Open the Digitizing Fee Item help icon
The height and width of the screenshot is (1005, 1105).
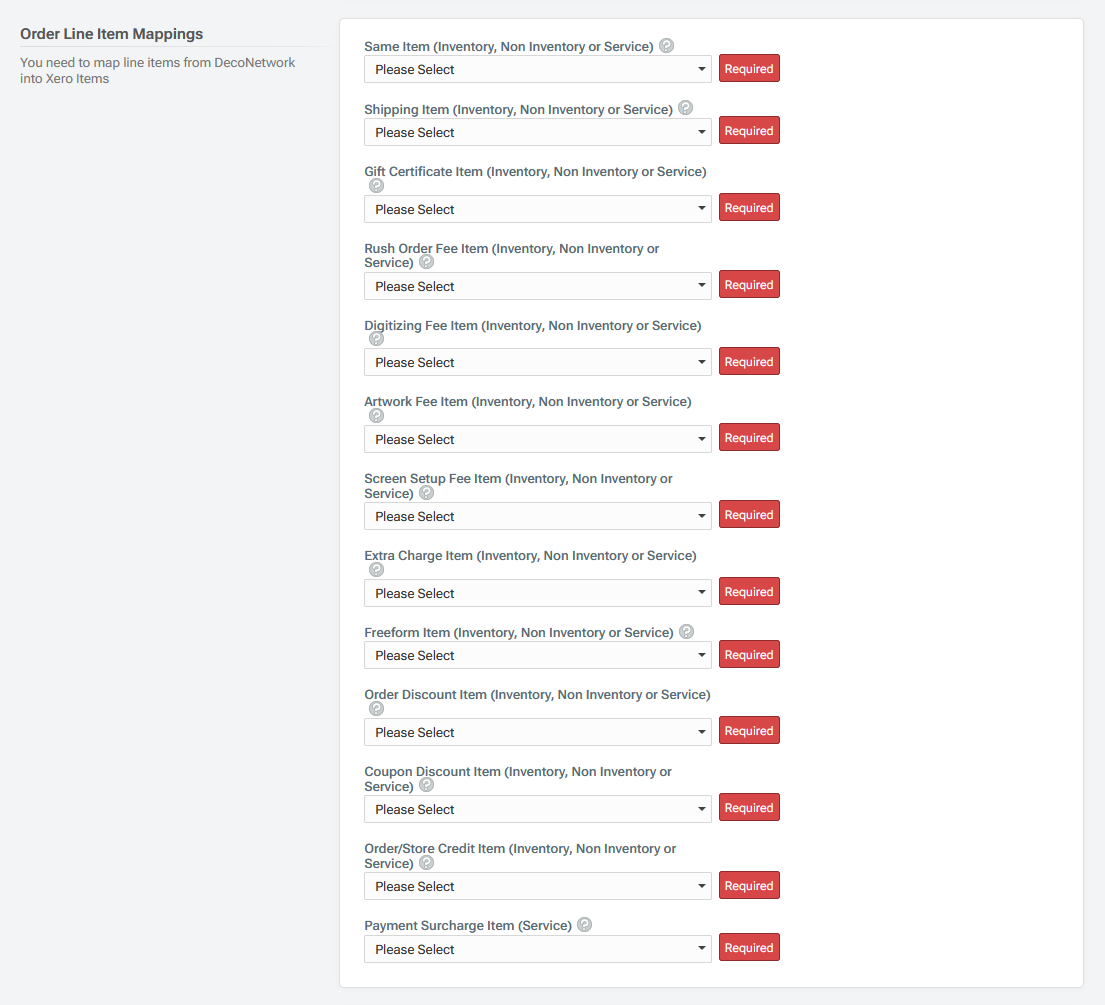click(376, 338)
